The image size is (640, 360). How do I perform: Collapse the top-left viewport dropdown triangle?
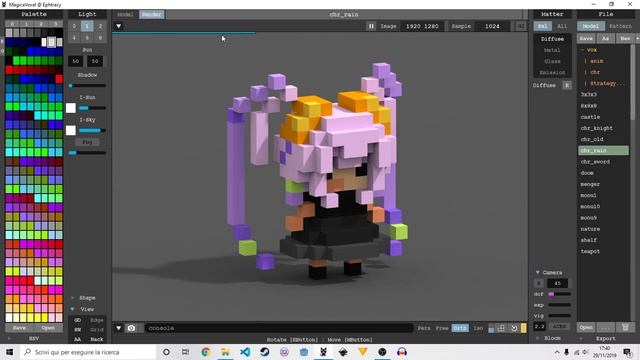118,26
